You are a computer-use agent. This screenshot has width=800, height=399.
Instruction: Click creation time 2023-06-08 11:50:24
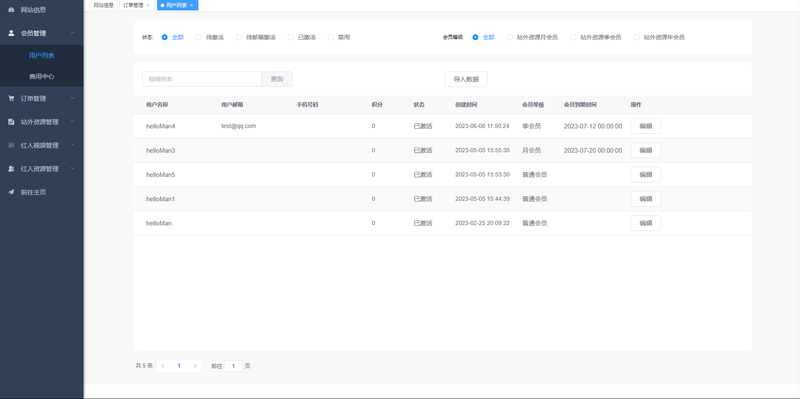point(482,126)
